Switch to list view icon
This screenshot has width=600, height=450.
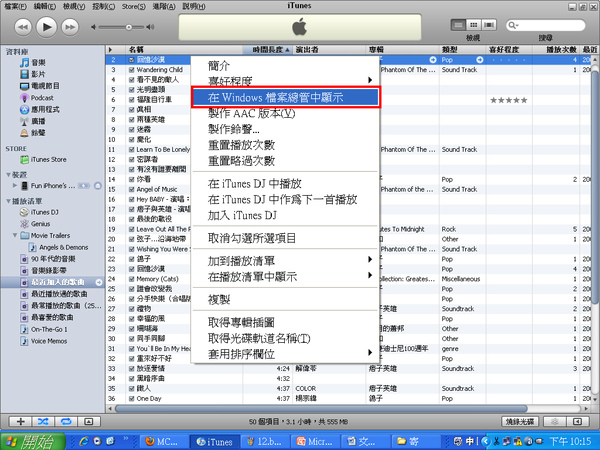click(458, 25)
